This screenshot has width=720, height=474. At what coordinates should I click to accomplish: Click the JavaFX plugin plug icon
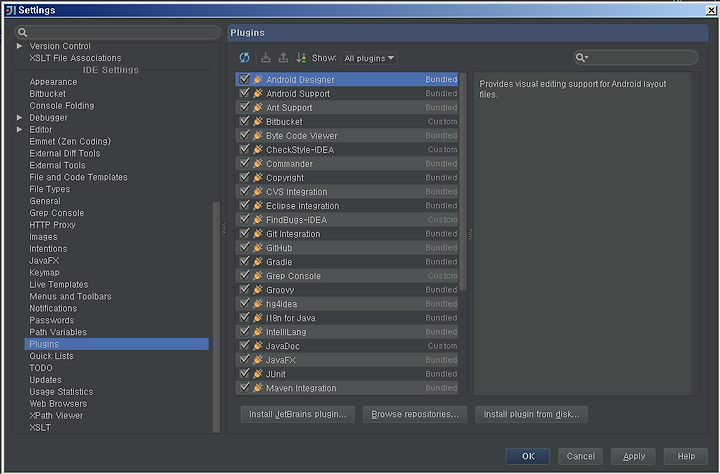pyautogui.click(x=258, y=360)
